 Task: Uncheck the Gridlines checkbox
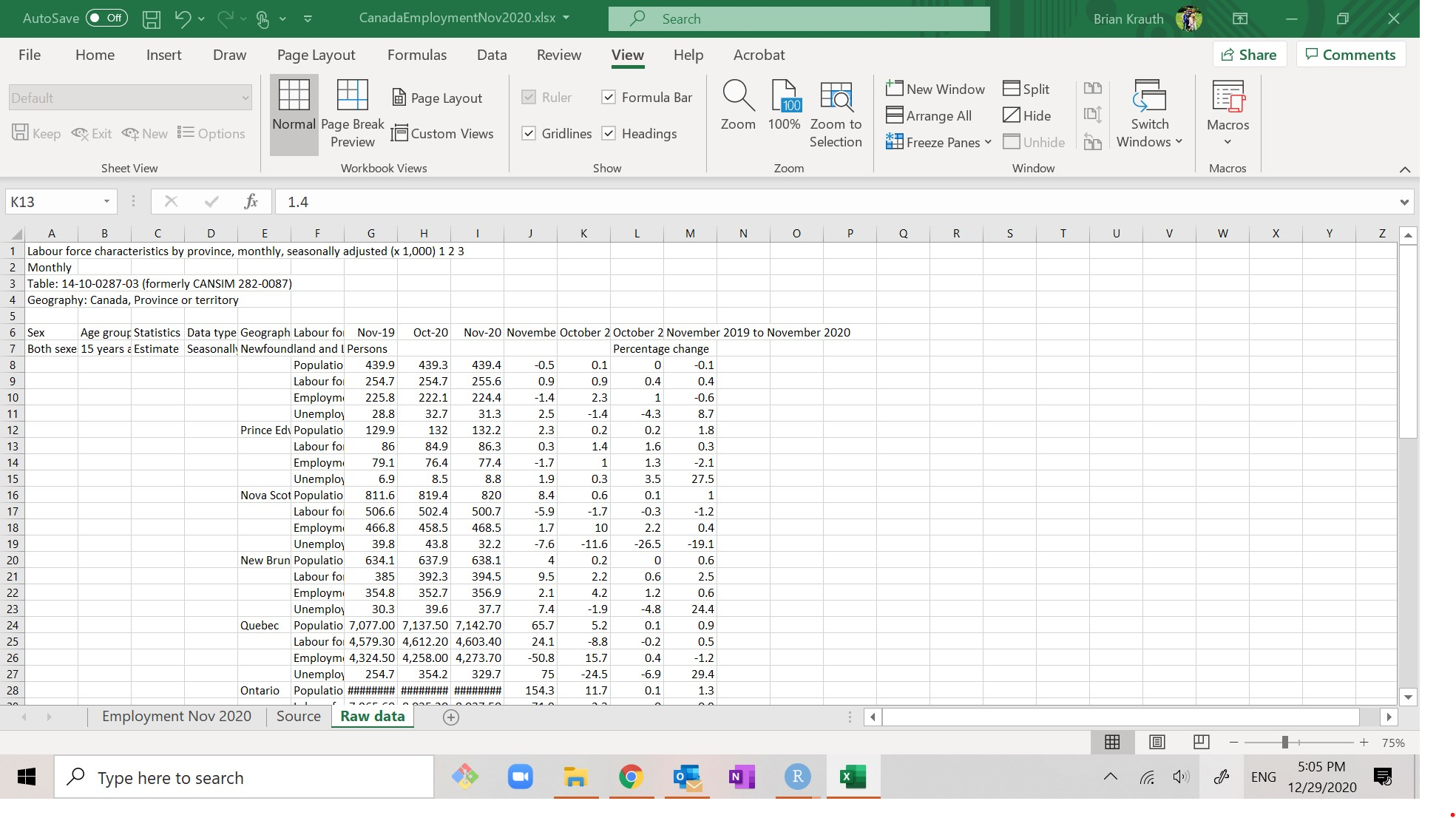coord(529,133)
